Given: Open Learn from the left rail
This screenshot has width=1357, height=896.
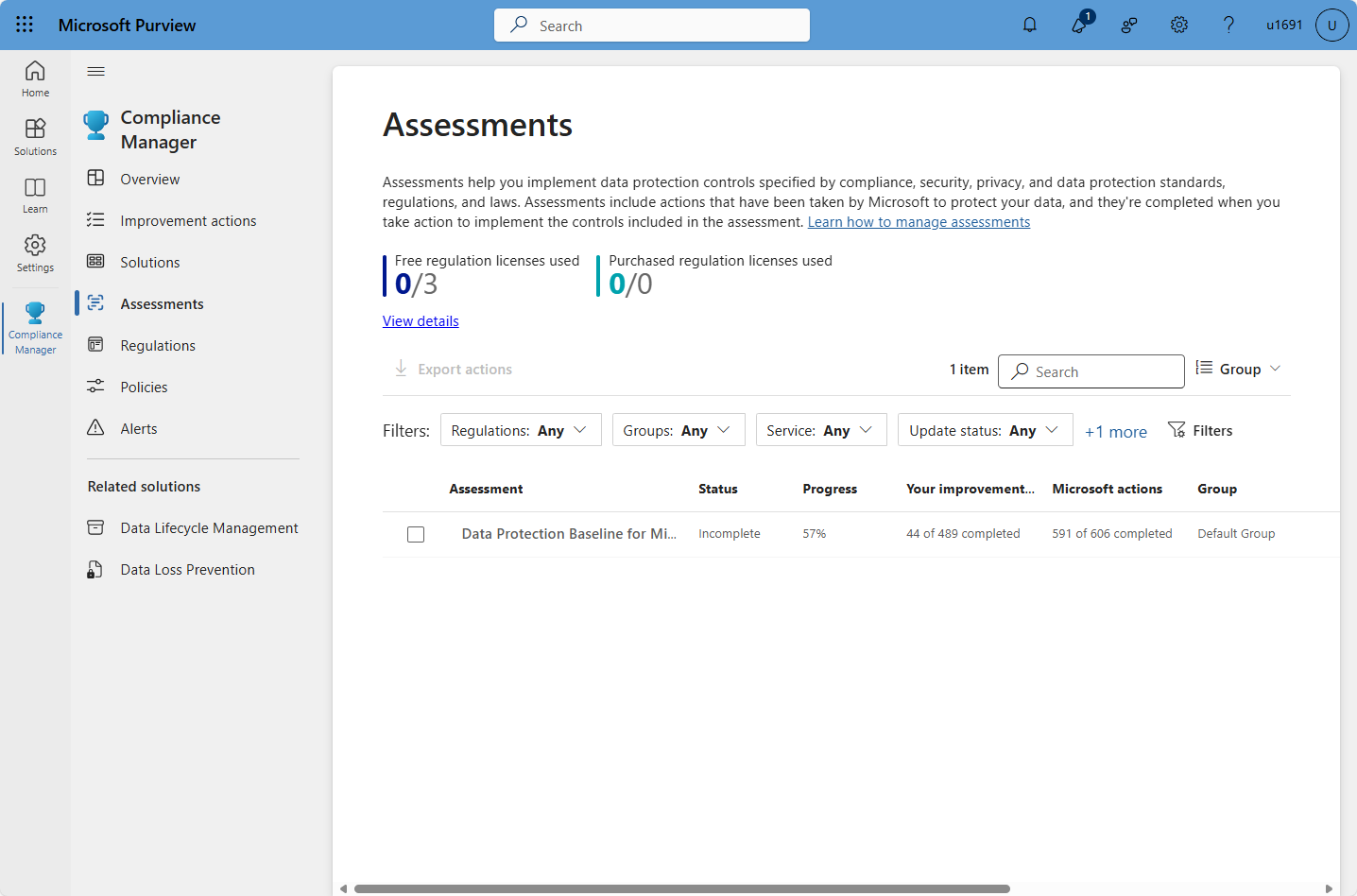Looking at the screenshot, I should pyautogui.click(x=35, y=194).
